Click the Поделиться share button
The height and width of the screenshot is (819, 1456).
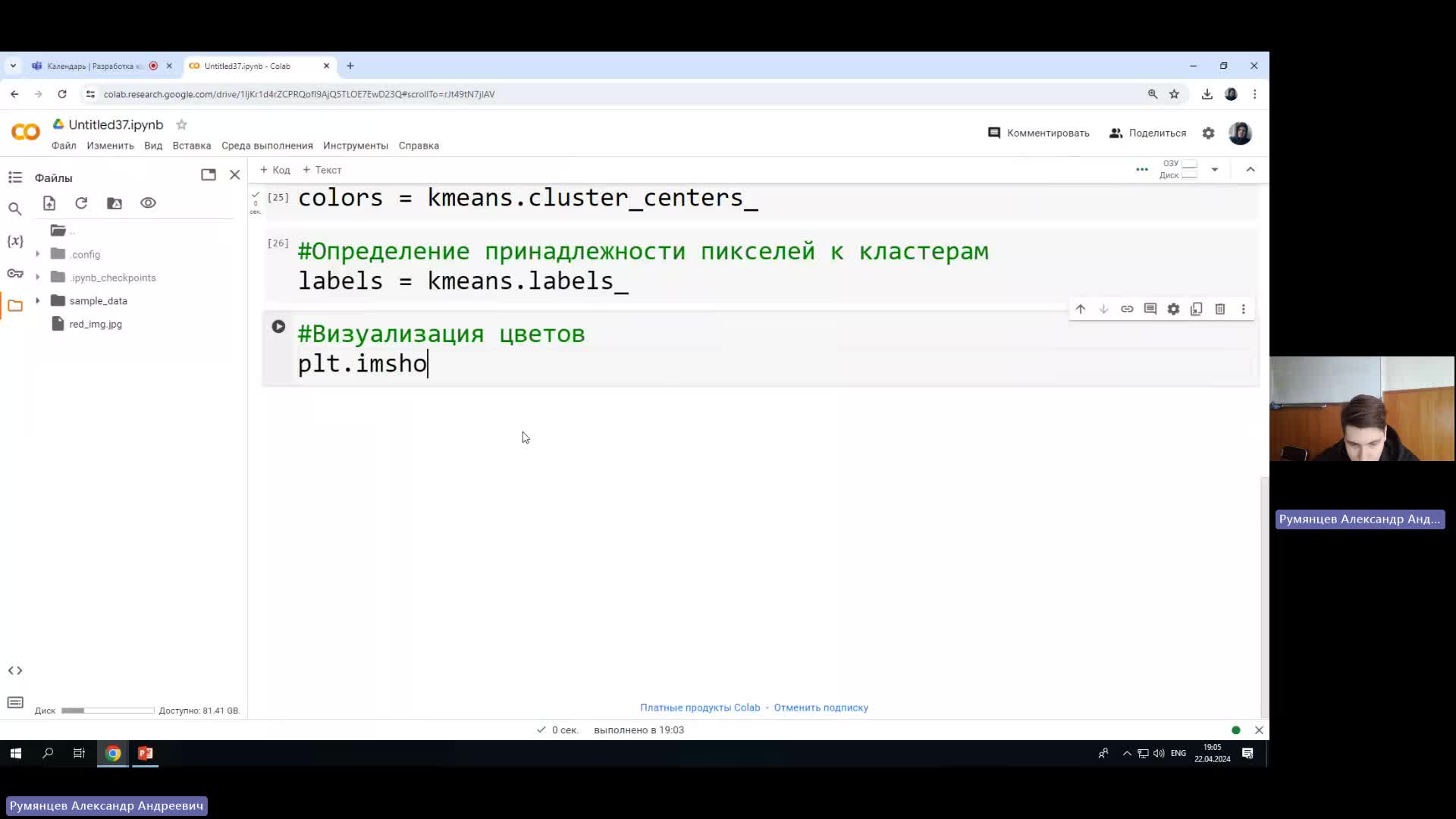tap(1147, 133)
